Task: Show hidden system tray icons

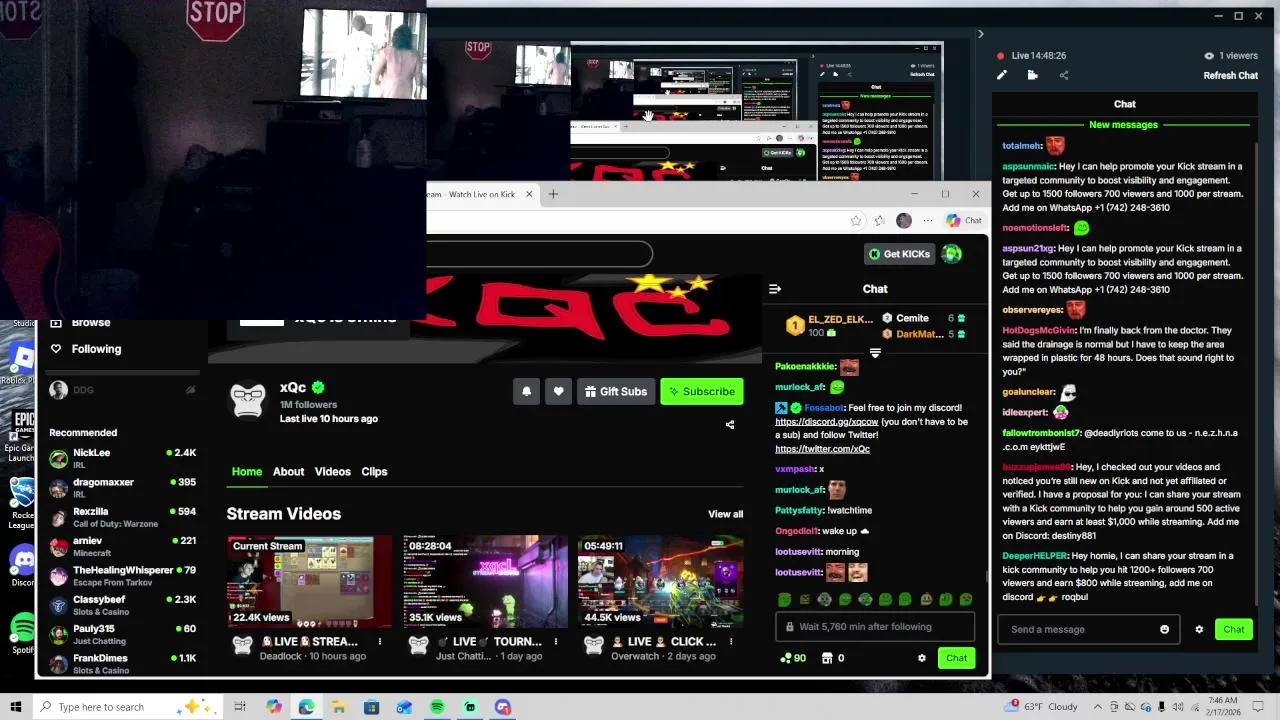Action: [1098, 707]
